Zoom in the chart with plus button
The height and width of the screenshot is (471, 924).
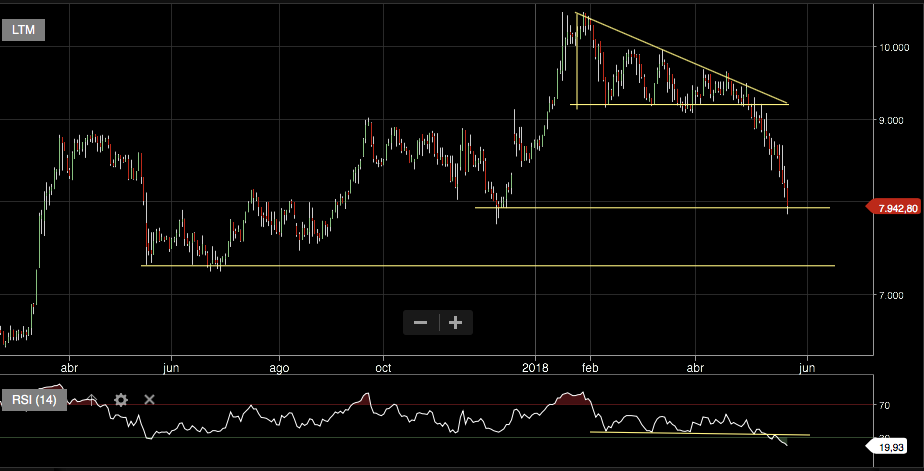click(456, 322)
